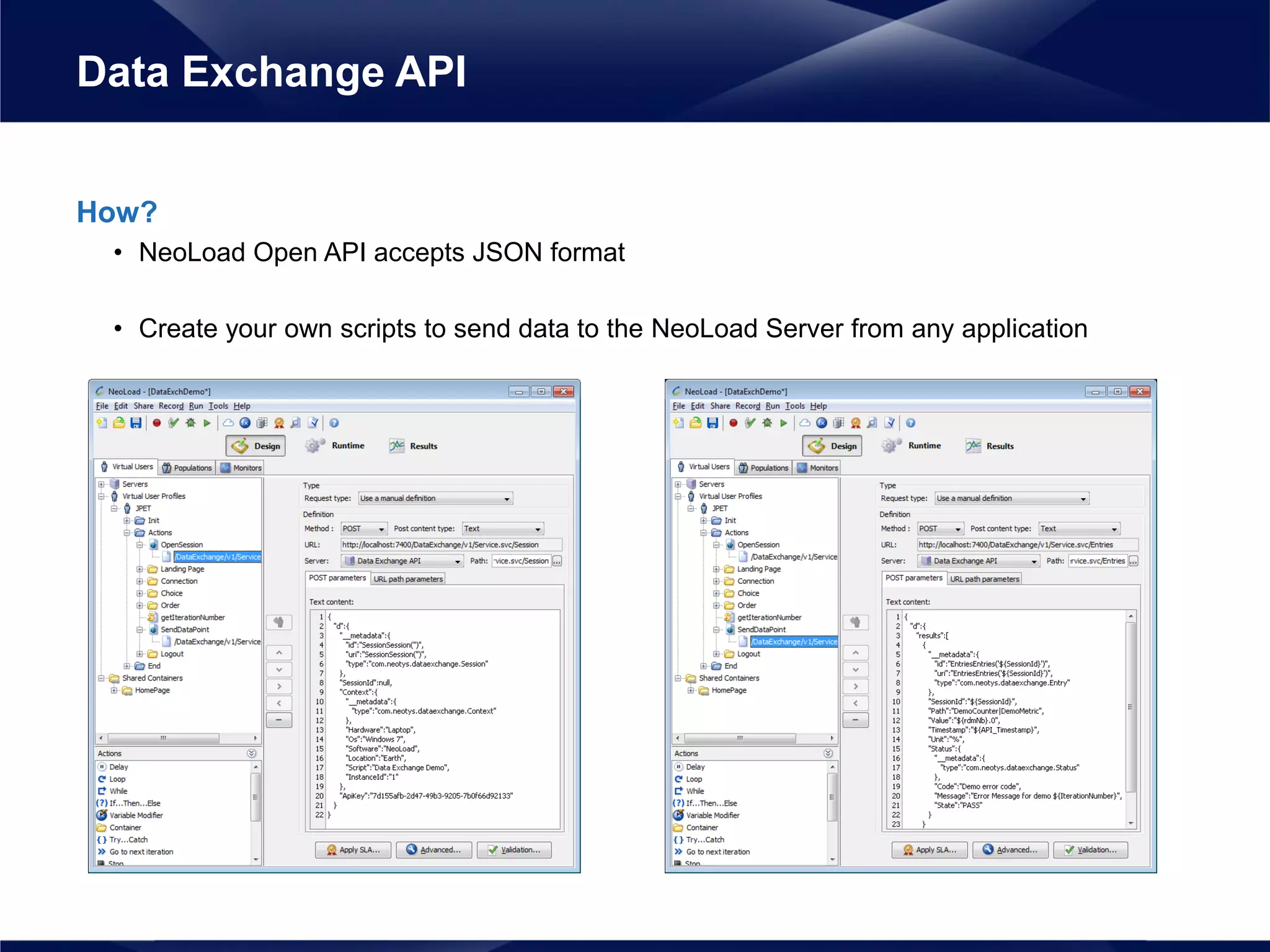Select SendDataPoint item in right window tree
1270x952 pixels.
click(x=762, y=630)
